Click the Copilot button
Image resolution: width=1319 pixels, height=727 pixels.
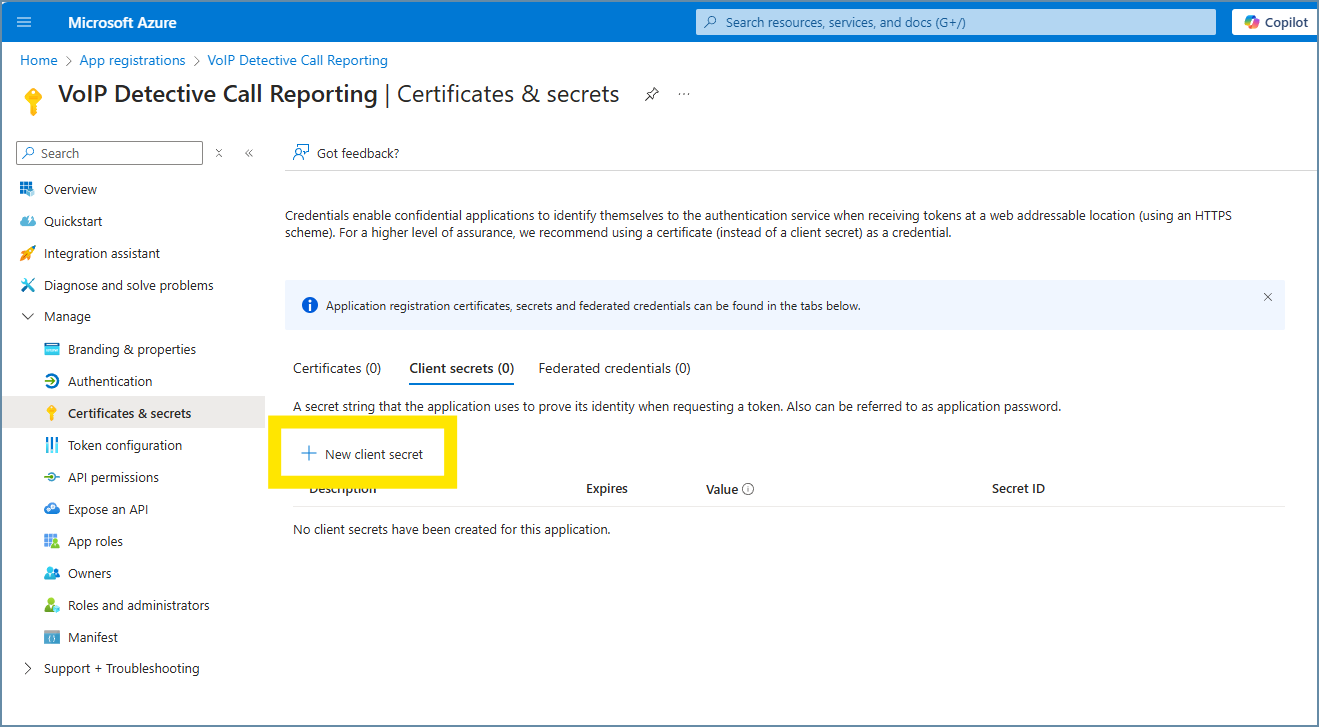[x=1275, y=22]
